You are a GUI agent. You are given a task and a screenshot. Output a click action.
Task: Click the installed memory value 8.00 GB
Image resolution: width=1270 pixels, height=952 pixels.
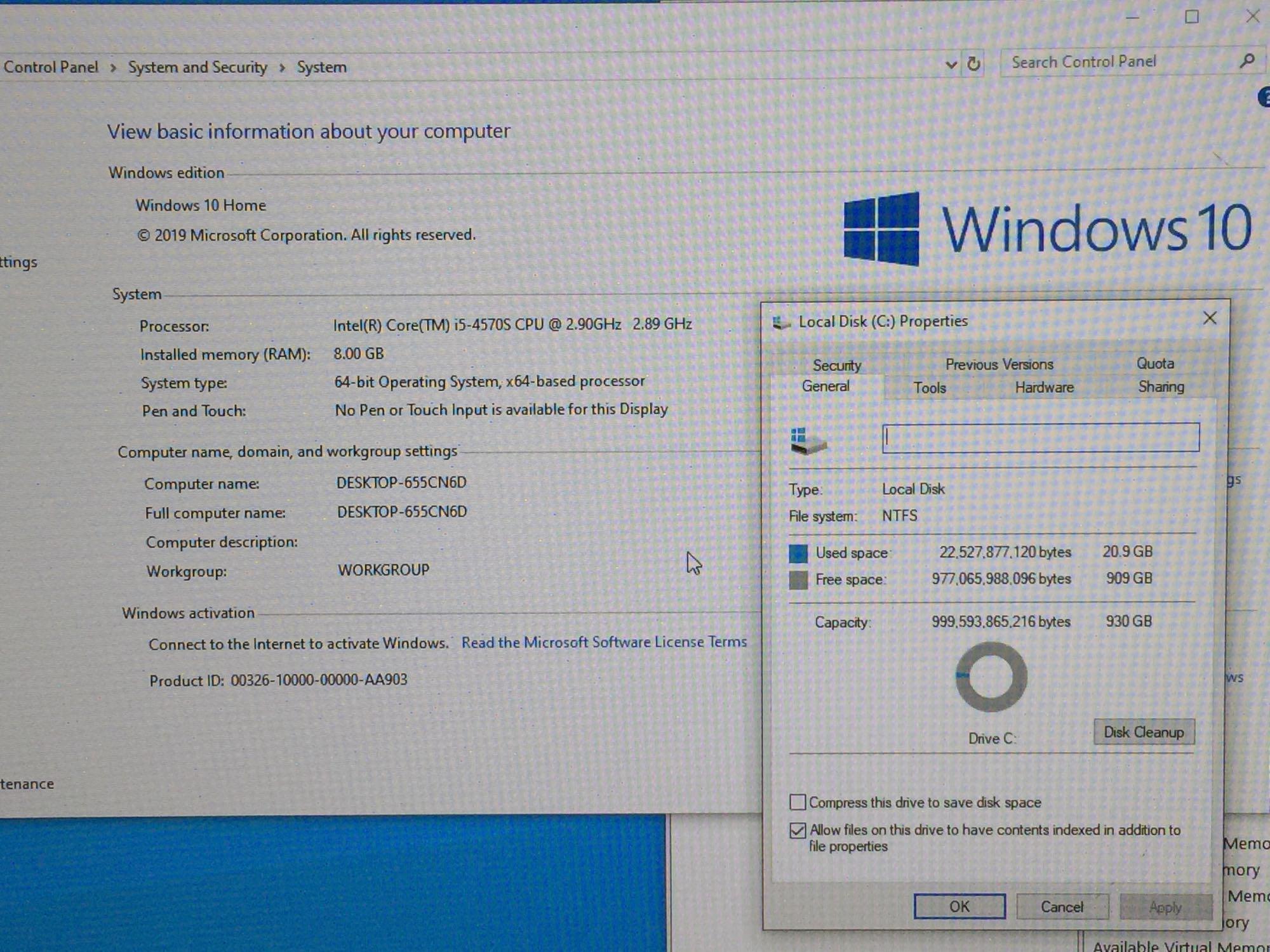pos(359,354)
